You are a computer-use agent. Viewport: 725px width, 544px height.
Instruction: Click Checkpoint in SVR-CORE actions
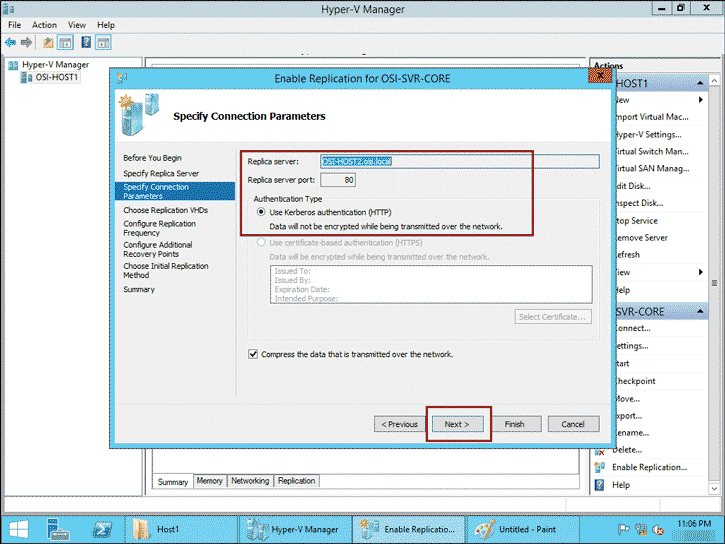pyautogui.click(x=635, y=381)
